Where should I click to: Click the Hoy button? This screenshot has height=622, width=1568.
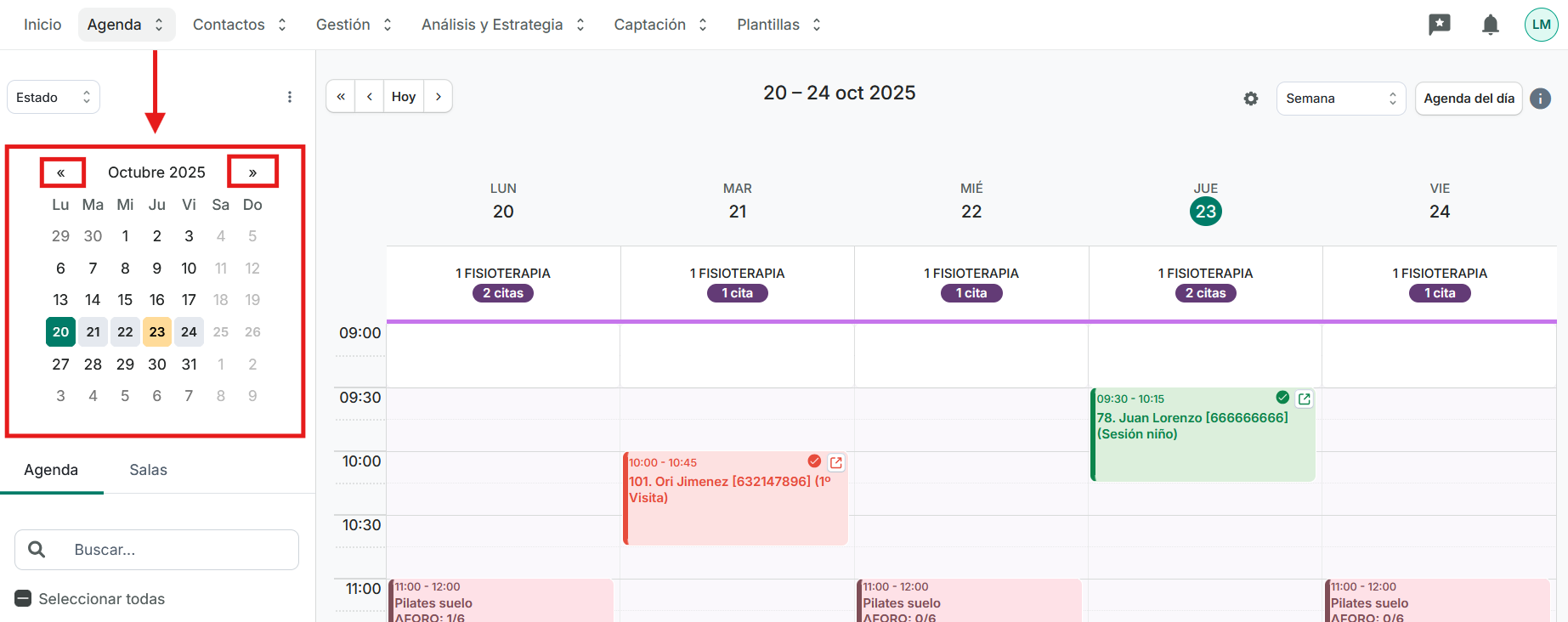[x=404, y=96]
